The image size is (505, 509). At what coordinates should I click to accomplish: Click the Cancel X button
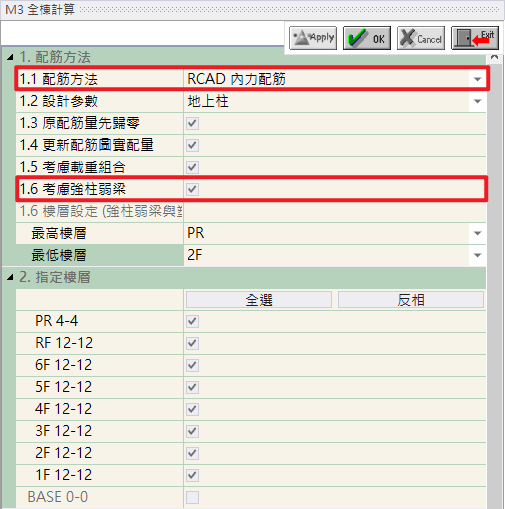pyautogui.click(x=421, y=38)
